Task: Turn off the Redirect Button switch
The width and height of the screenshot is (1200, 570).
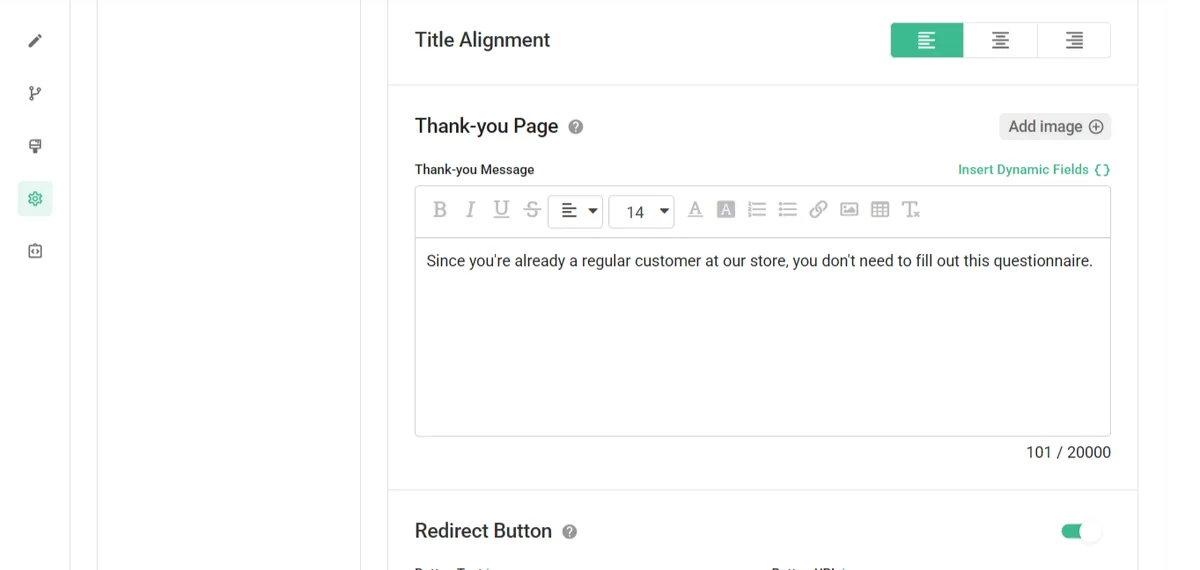Action: 1081,531
